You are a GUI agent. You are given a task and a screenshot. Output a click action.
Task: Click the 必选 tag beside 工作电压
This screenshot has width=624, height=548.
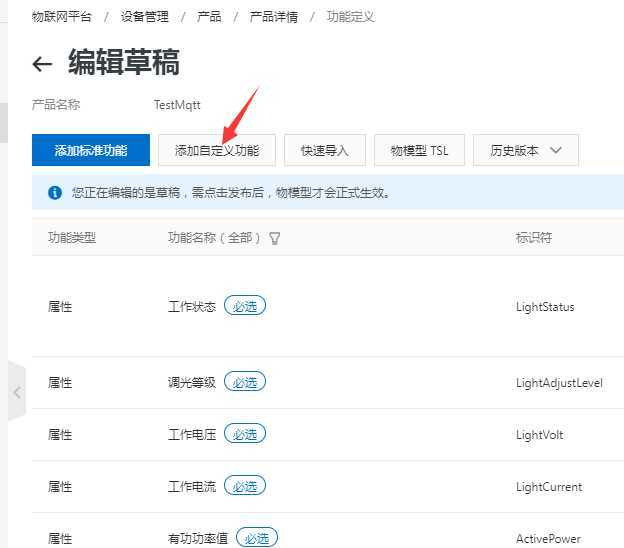[245, 434]
